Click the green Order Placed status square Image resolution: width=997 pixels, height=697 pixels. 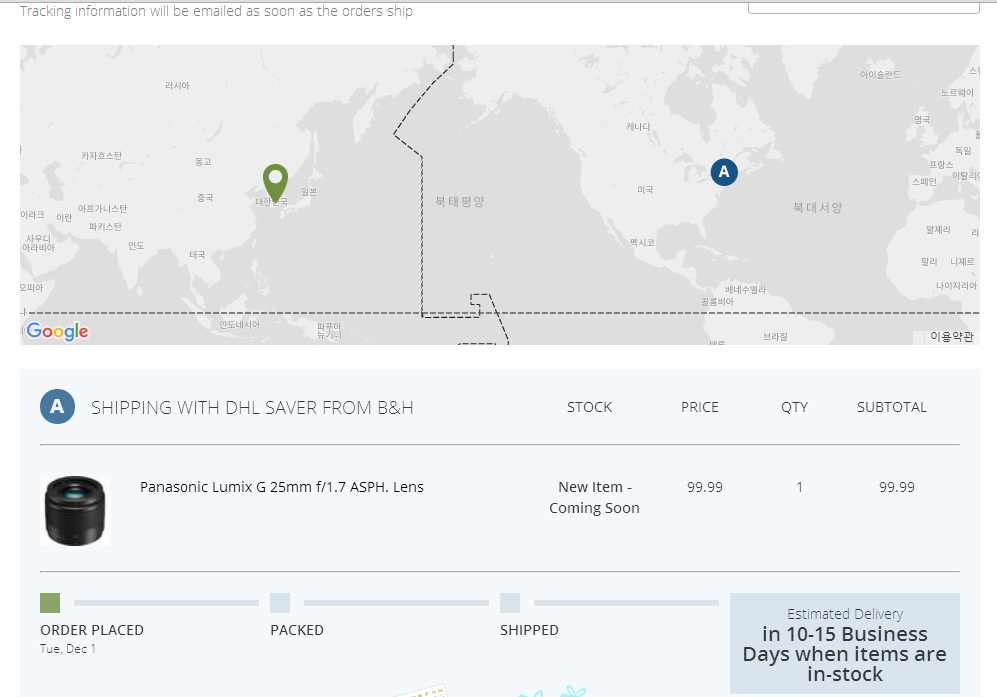click(x=50, y=603)
